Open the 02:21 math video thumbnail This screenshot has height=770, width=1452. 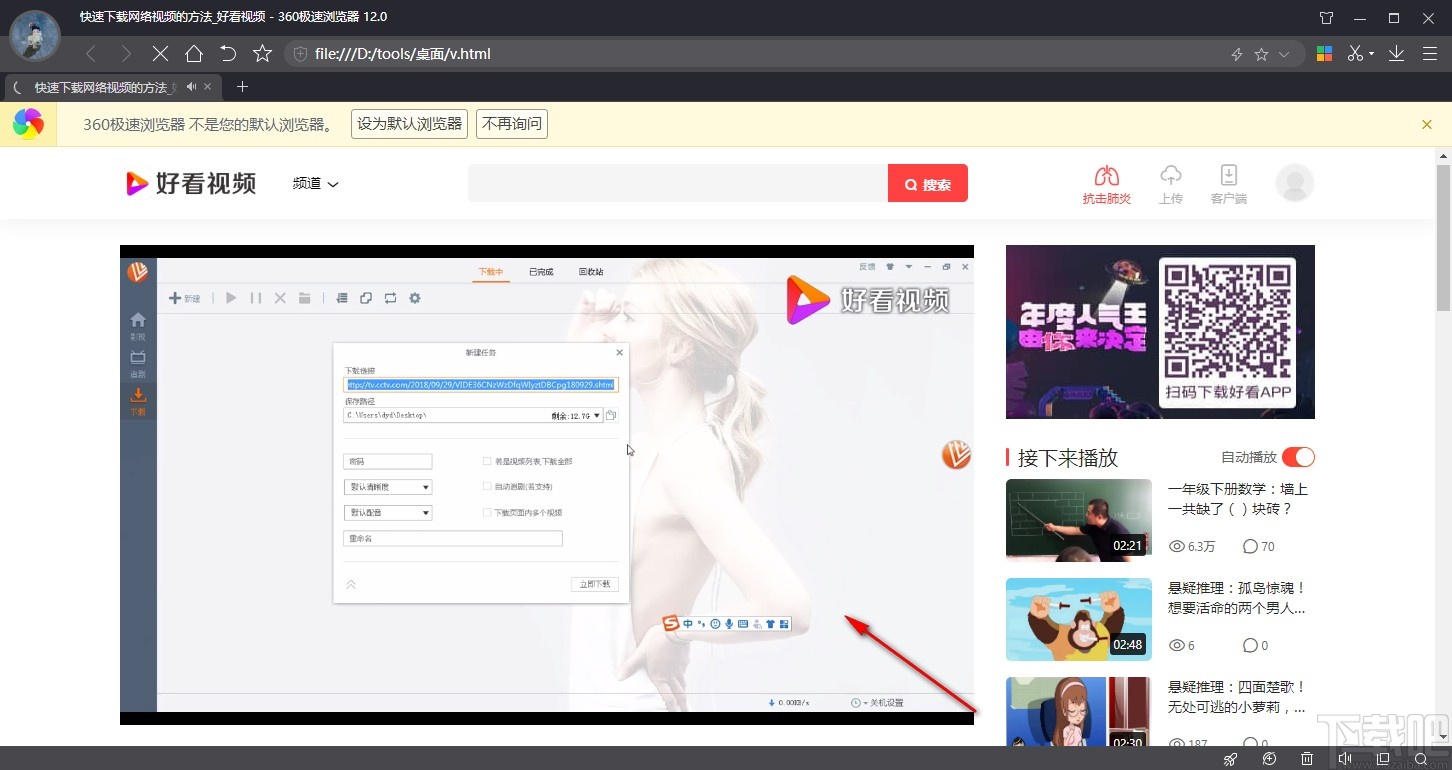(x=1079, y=520)
